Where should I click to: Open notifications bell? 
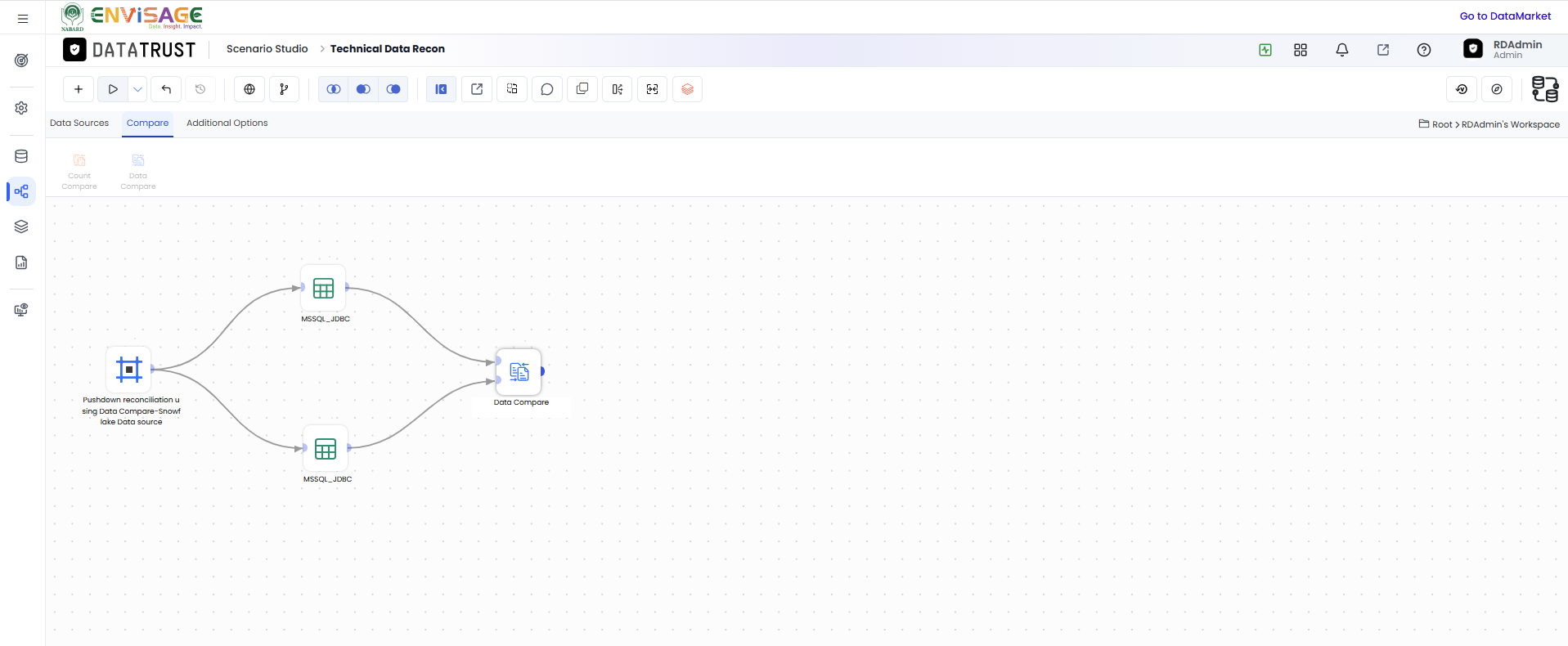(x=1342, y=50)
